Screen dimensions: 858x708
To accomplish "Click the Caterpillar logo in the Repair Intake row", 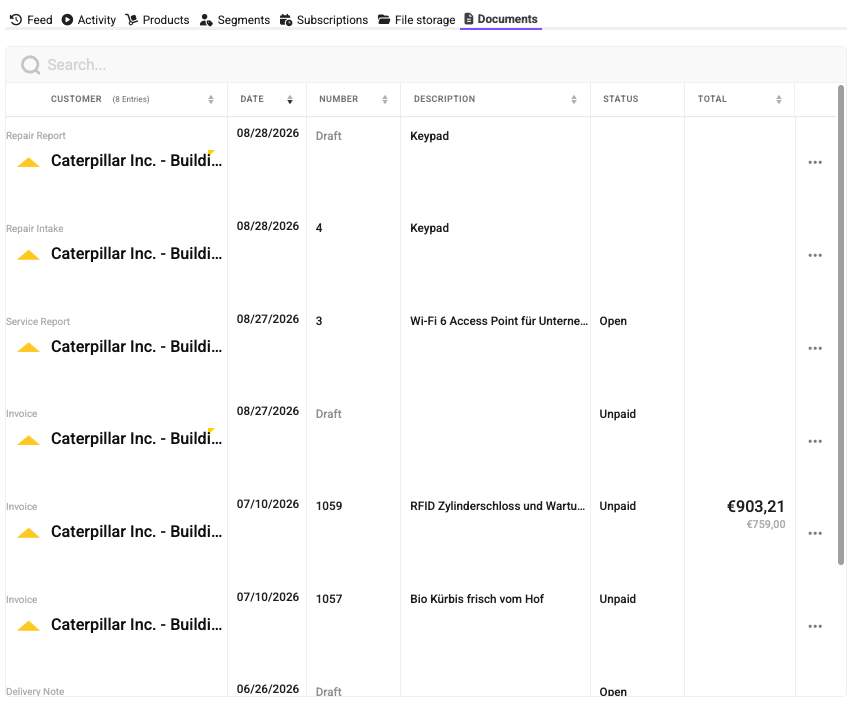I will coord(28,255).
